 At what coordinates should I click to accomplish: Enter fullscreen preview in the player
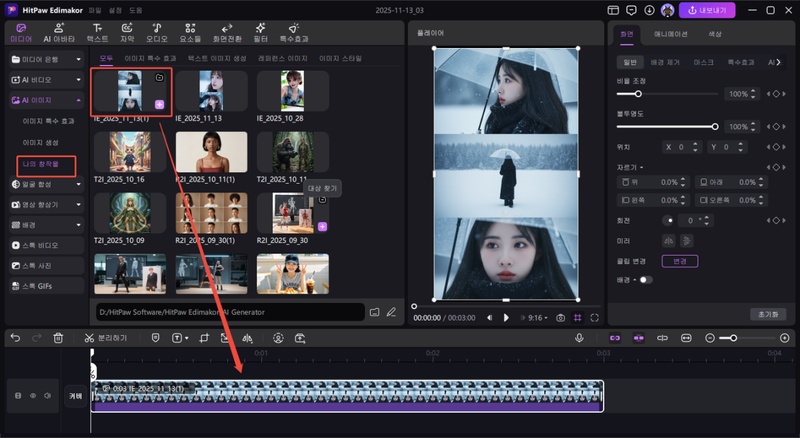(x=595, y=317)
